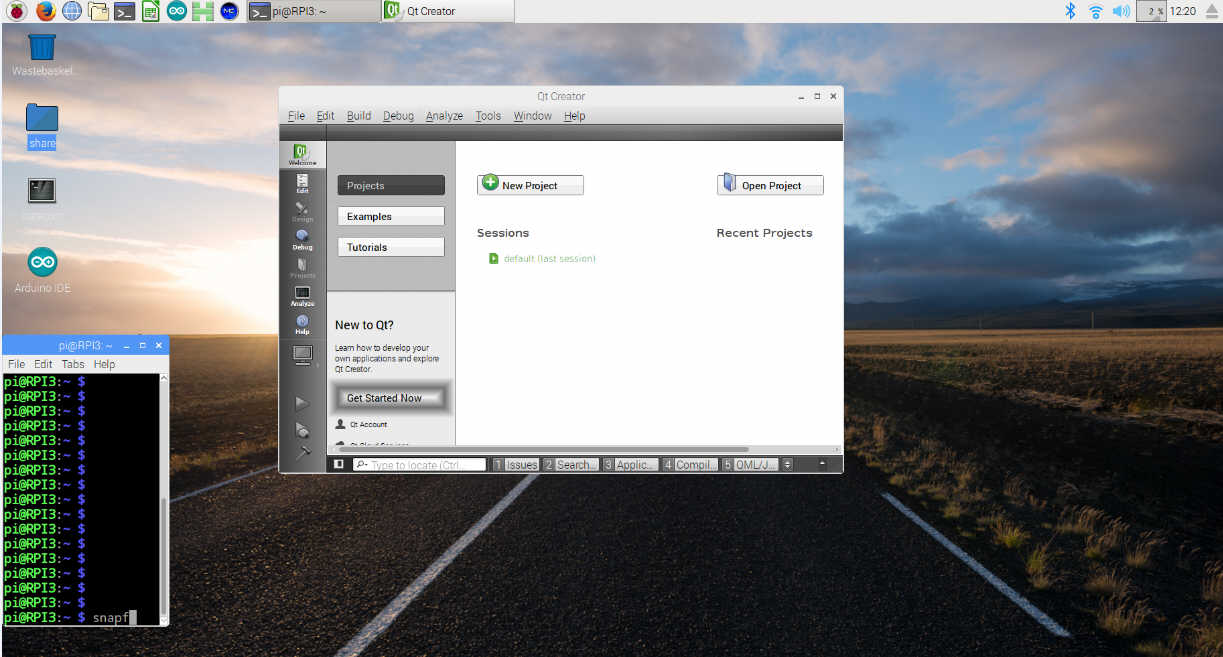1223x657 pixels.
Task: Select the Examples tab on Welcome page
Action: 390,216
